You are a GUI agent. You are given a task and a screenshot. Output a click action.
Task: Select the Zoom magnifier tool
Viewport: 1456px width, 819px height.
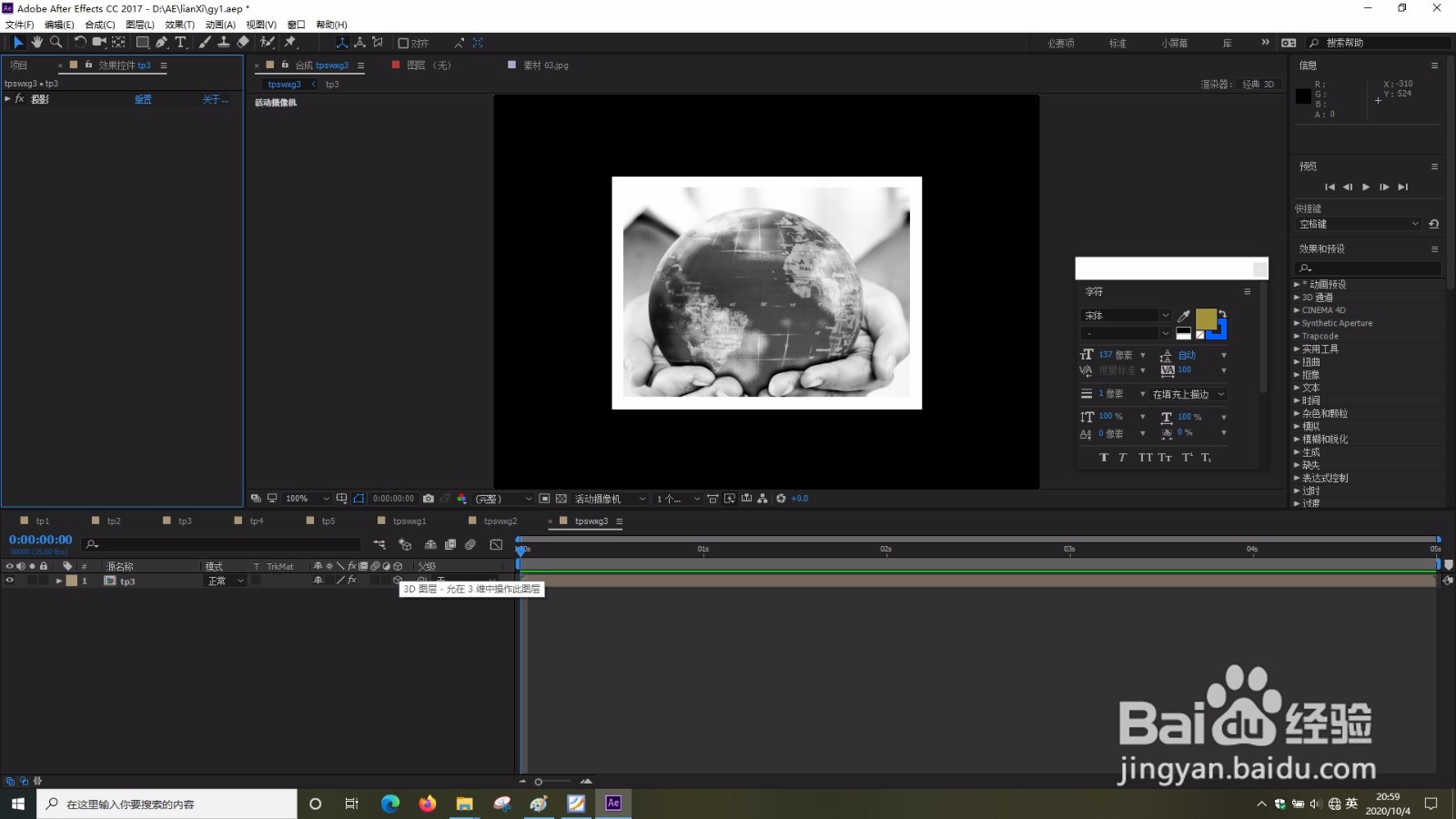pos(56,42)
